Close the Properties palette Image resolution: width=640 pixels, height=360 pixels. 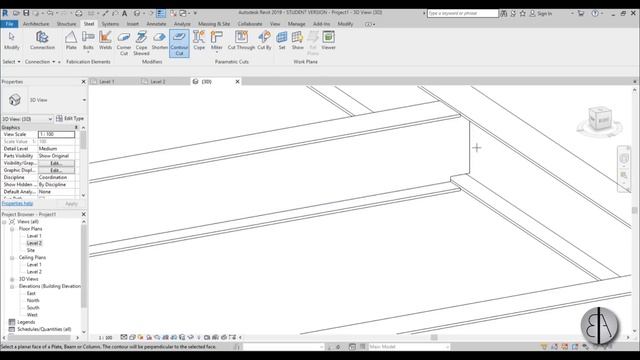pyautogui.click(x=84, y=82)
